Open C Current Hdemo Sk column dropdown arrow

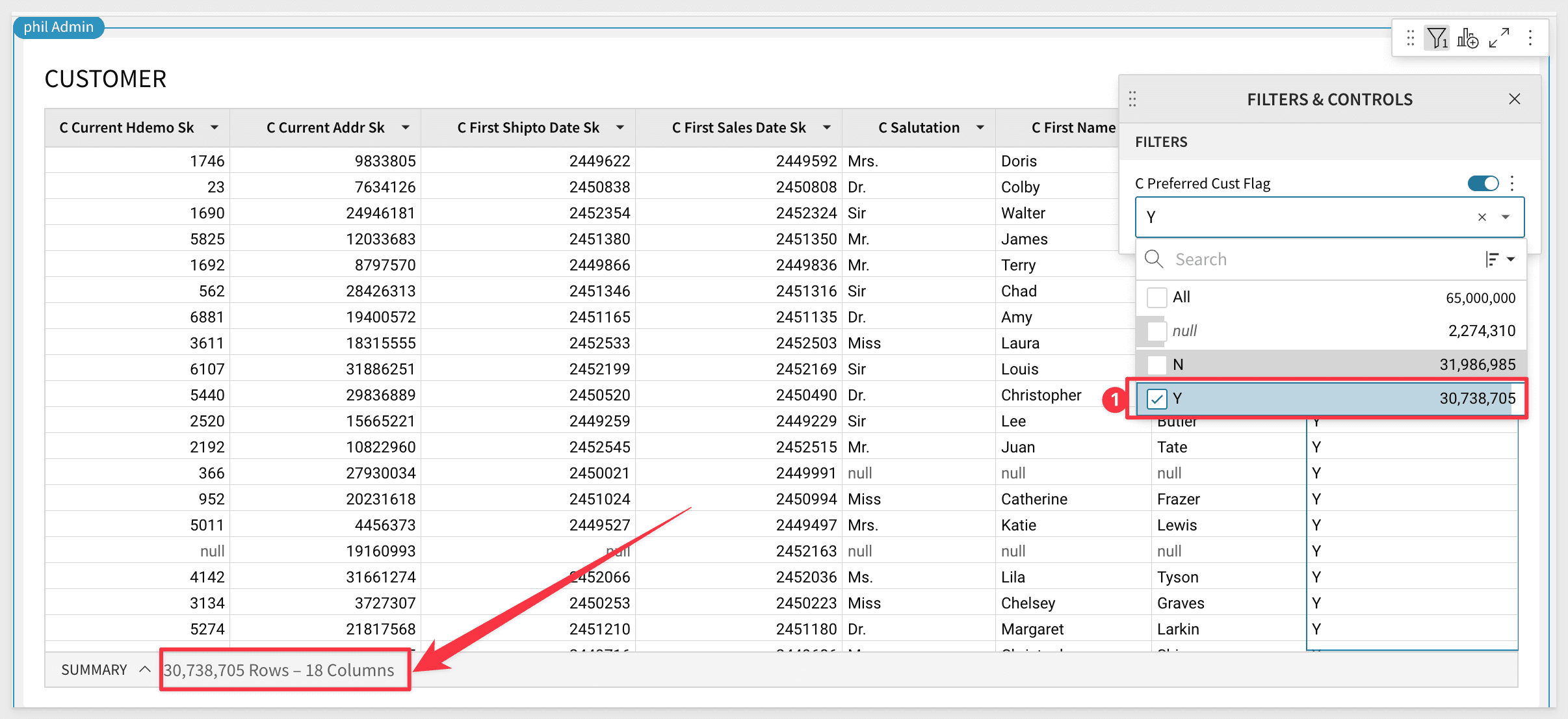coord(215,127)
